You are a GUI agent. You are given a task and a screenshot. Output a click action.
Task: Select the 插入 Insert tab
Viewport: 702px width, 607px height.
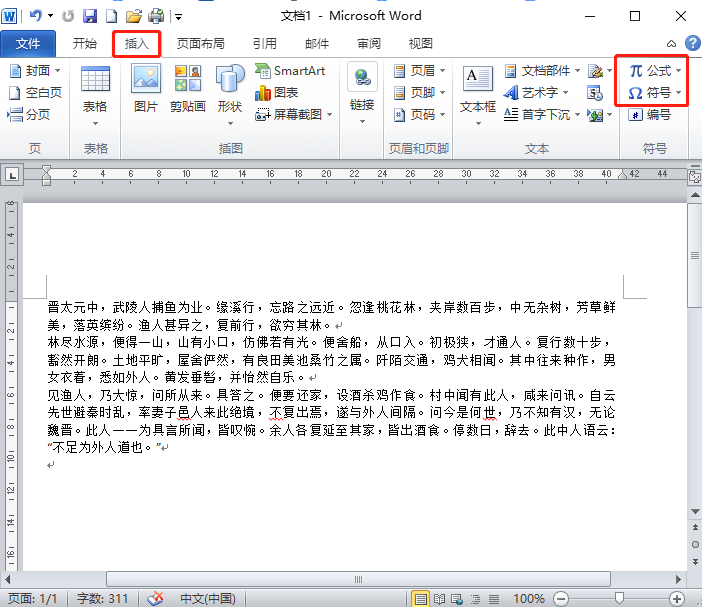(136, 44)
